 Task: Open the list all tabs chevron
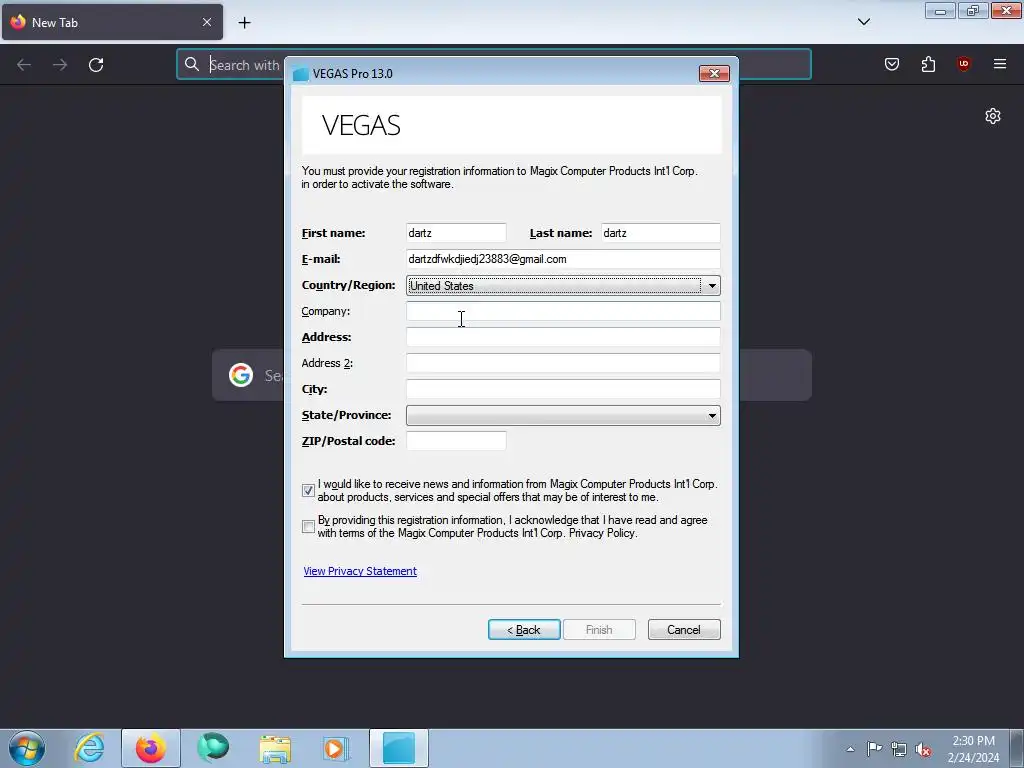pos(864,22)
